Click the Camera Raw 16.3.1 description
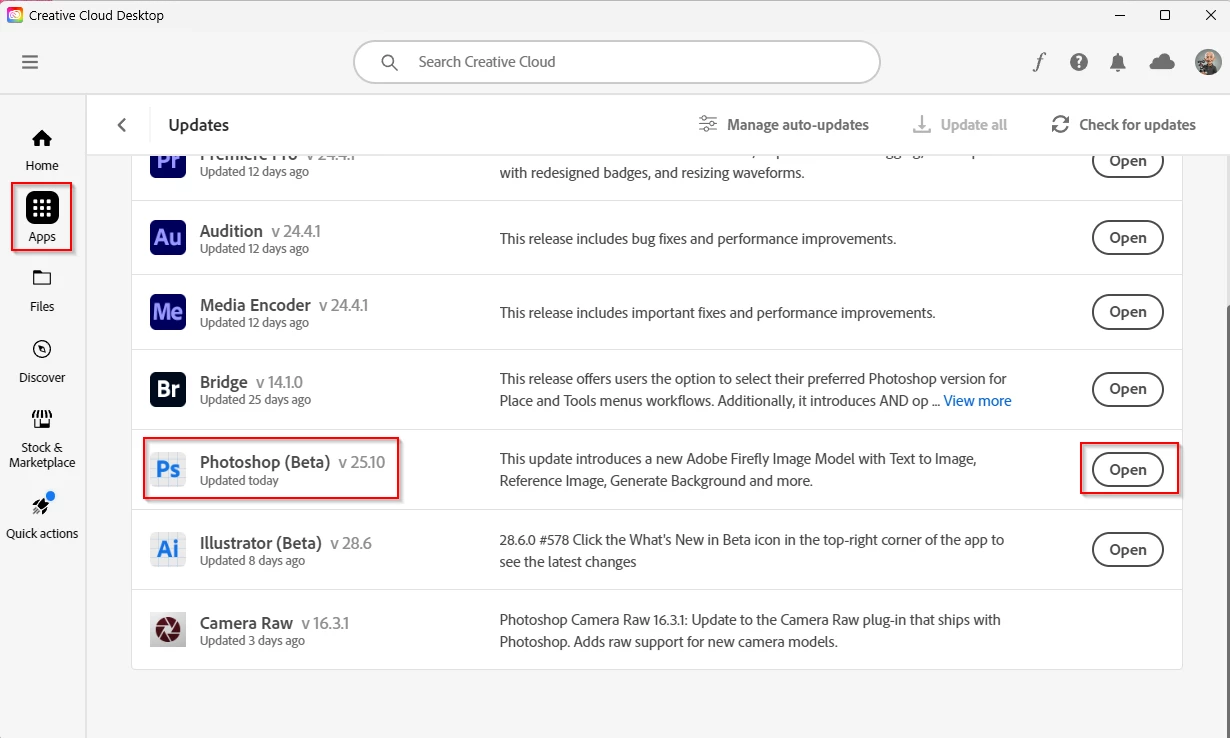 (x=750, y=631)
